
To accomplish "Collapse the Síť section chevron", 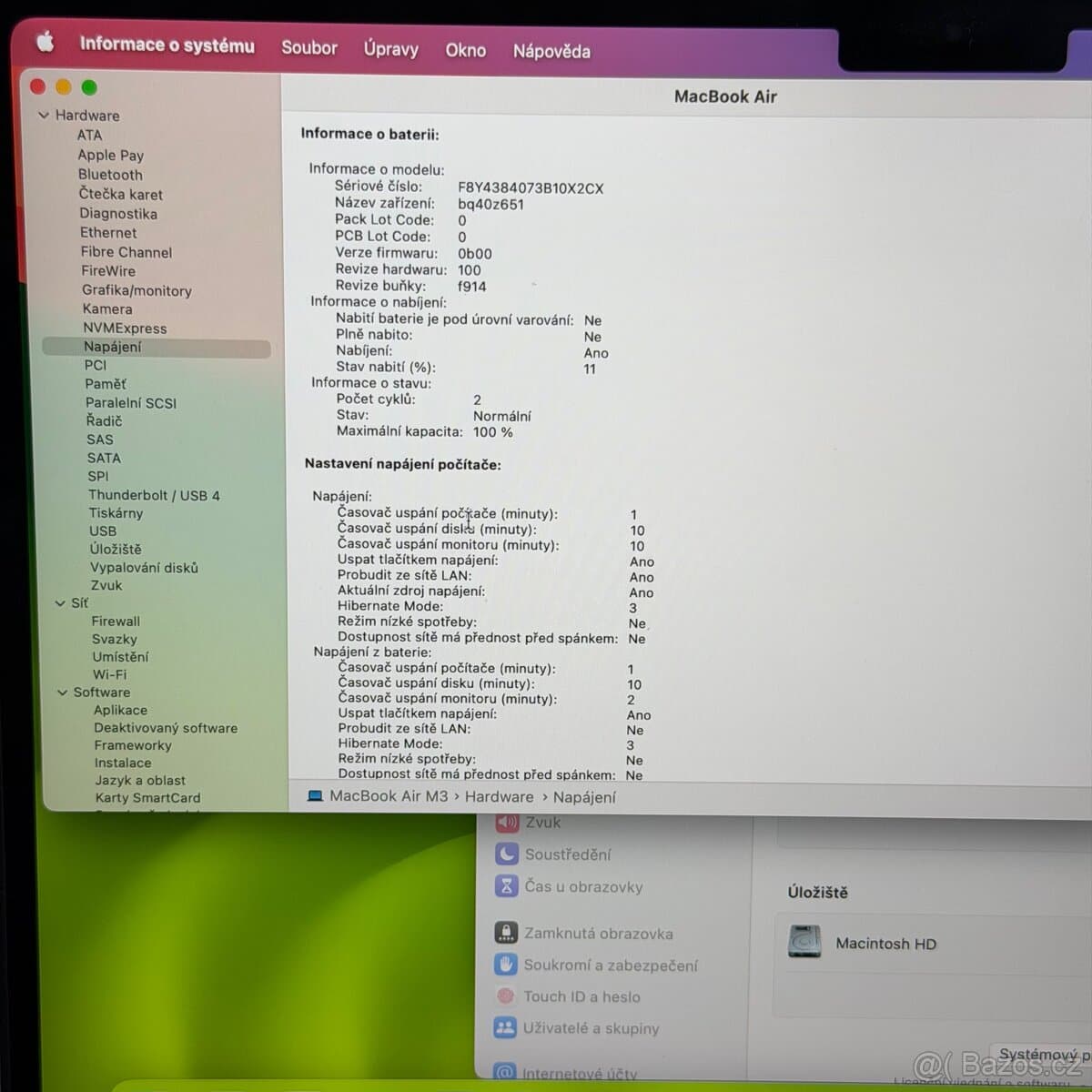I will (60, 603).
